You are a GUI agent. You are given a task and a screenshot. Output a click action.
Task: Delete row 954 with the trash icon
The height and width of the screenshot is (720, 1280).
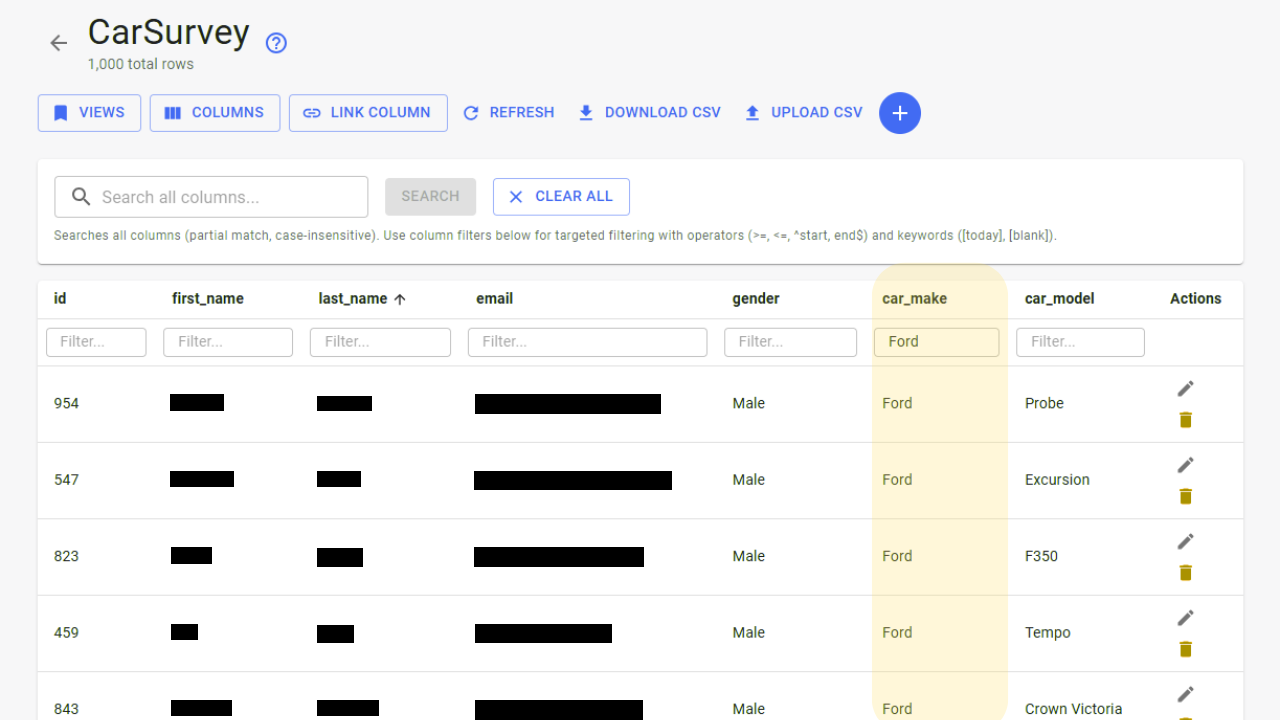1185,420
